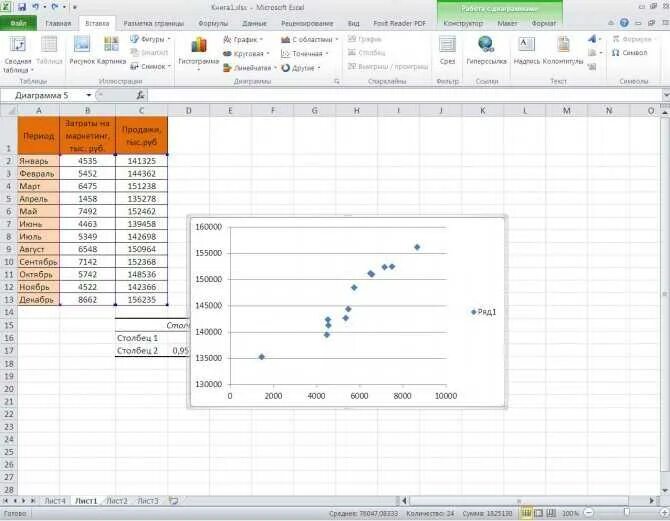Switch to sheet Лист2
The height and width of the screenshot is (521, 670).
click(x=117, y=500)
